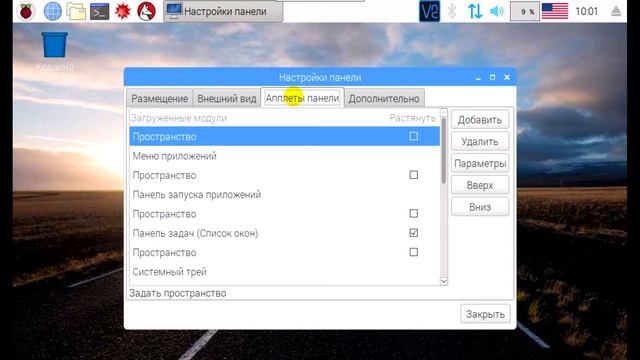Viewport: 640px width, 360px height.
Task: Open the Wolfram wolf icon
Action: tap(146, 11)
